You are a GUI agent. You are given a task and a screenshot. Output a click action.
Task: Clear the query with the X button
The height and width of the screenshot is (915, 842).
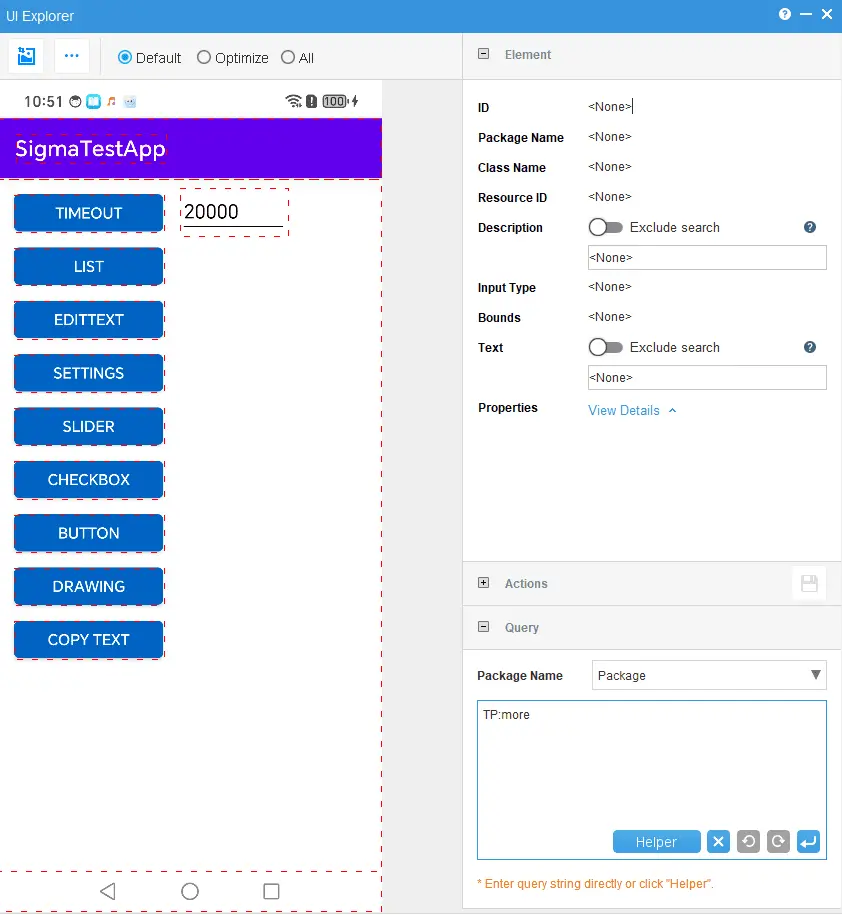pyautogui.click(x=718, y=841)
